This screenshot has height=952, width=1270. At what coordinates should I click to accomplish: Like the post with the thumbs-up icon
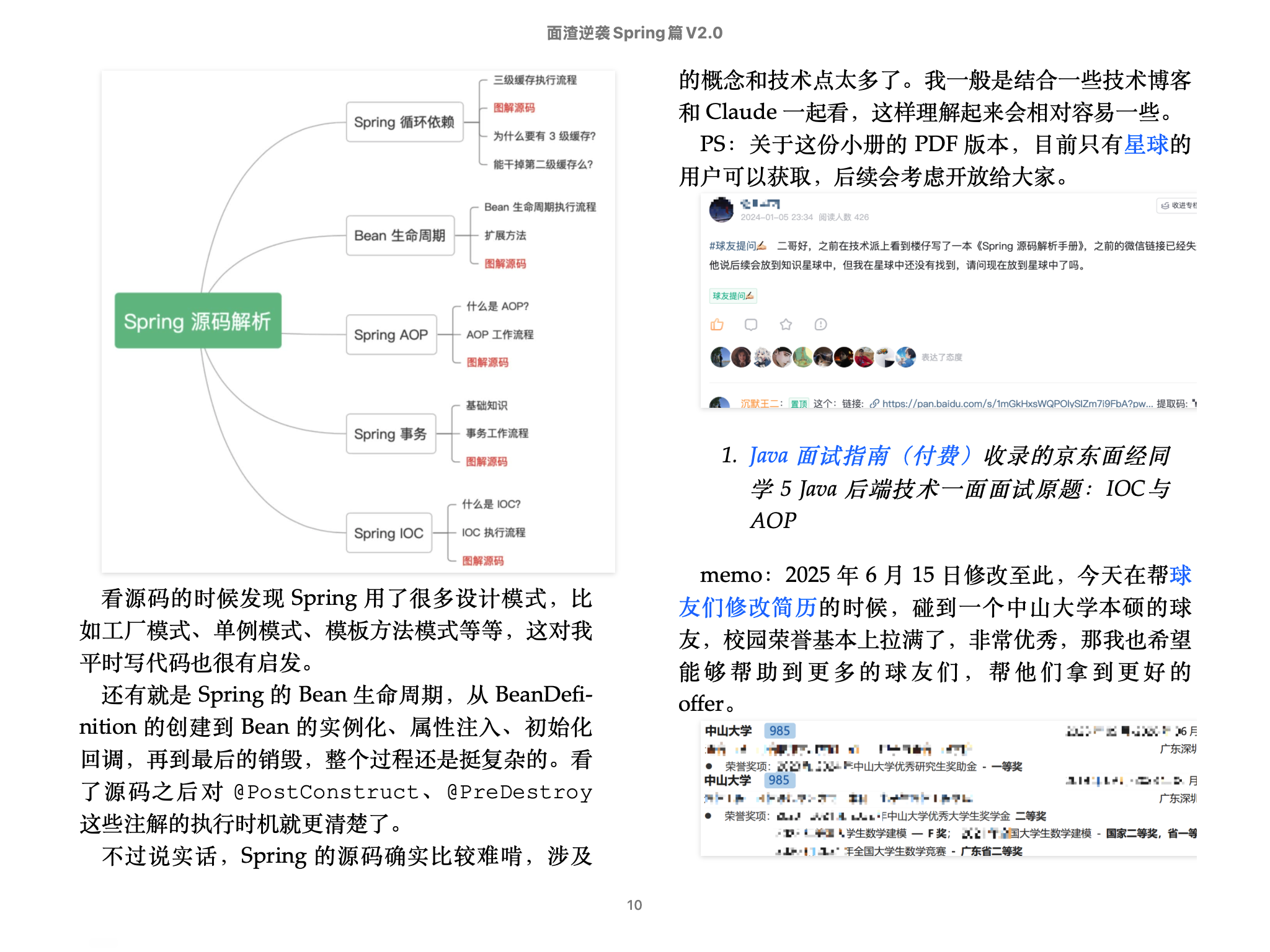(x=718, y=324)
